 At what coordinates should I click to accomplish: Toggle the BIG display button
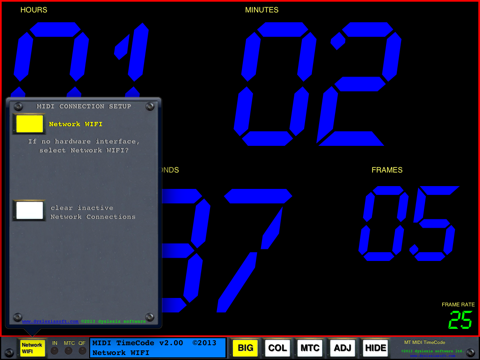245,348
